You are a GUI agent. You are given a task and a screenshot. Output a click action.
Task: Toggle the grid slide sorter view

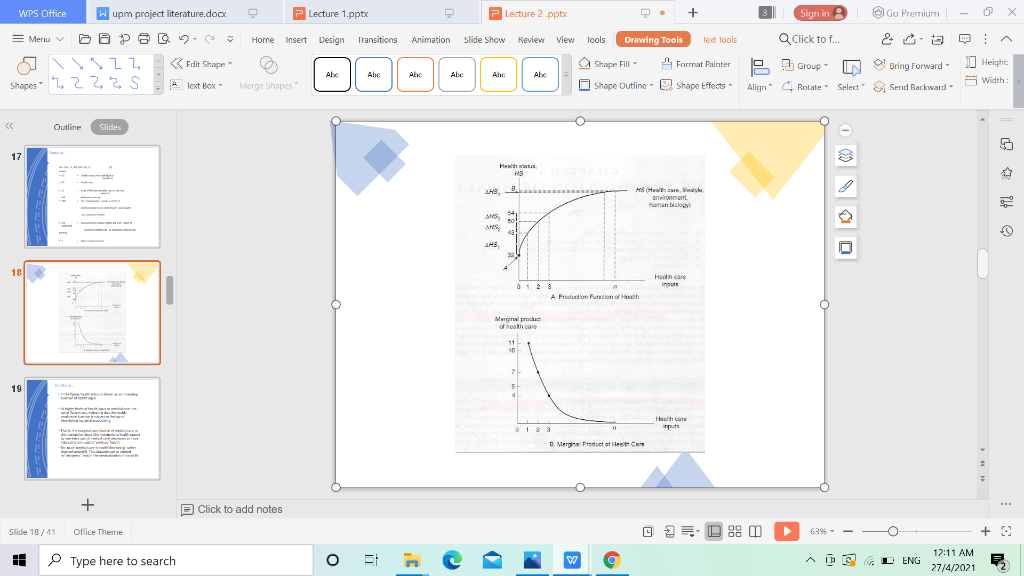tap(734, 531)
